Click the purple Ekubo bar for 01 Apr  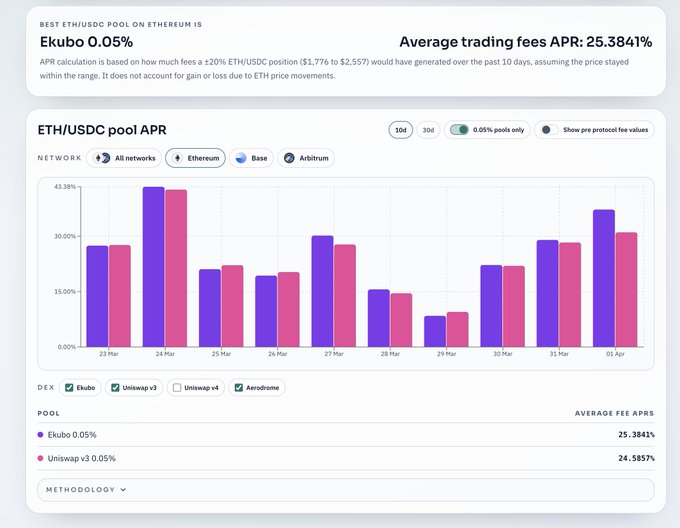point(604,278)
